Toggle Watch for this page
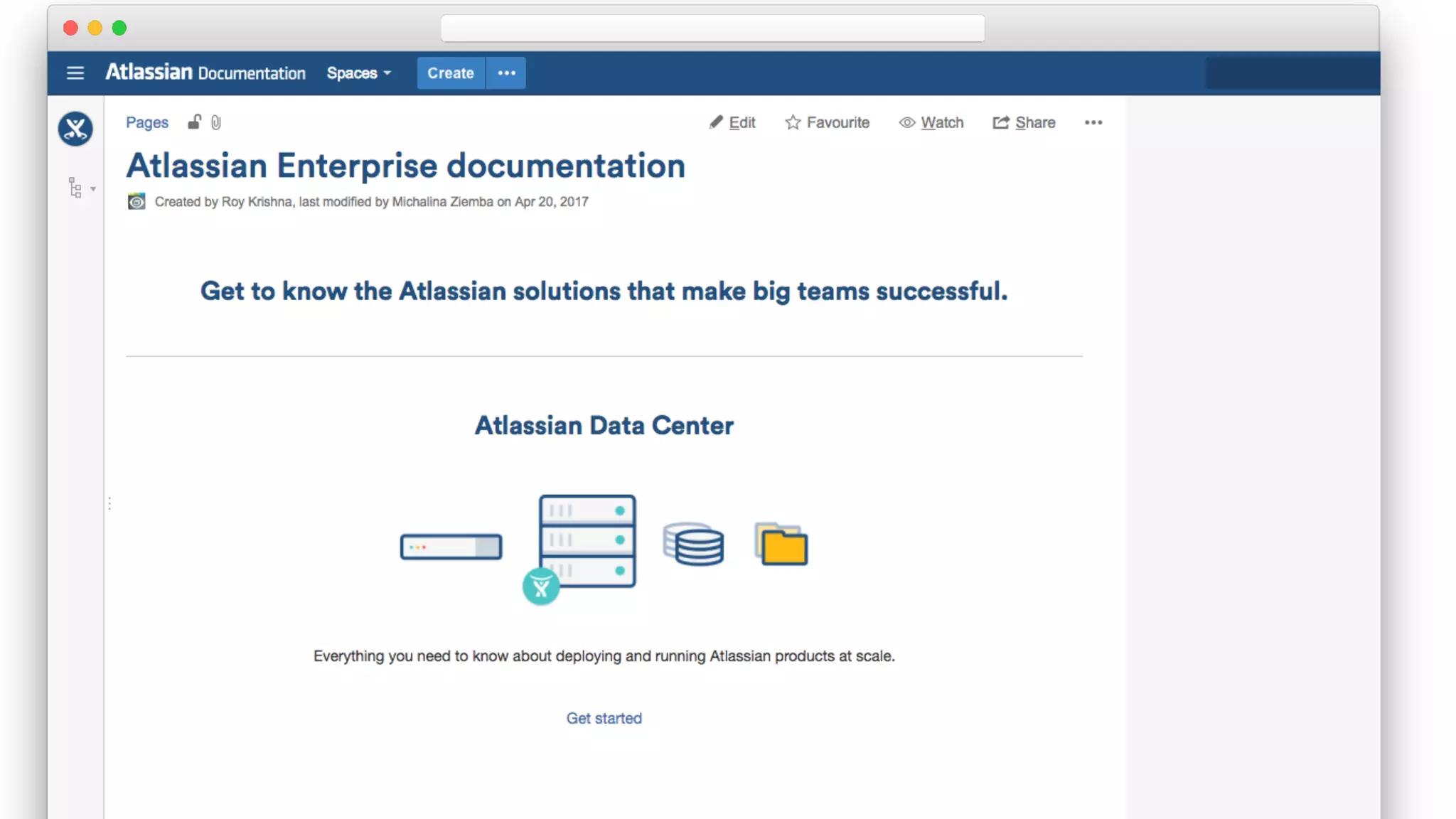The height and width of the screenshot is (819, 1456). tap(931, 122)
